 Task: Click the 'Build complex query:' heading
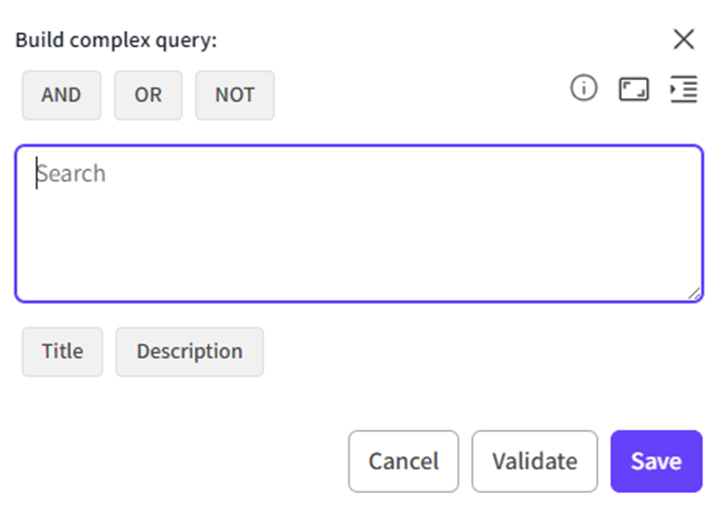(116, 40)
